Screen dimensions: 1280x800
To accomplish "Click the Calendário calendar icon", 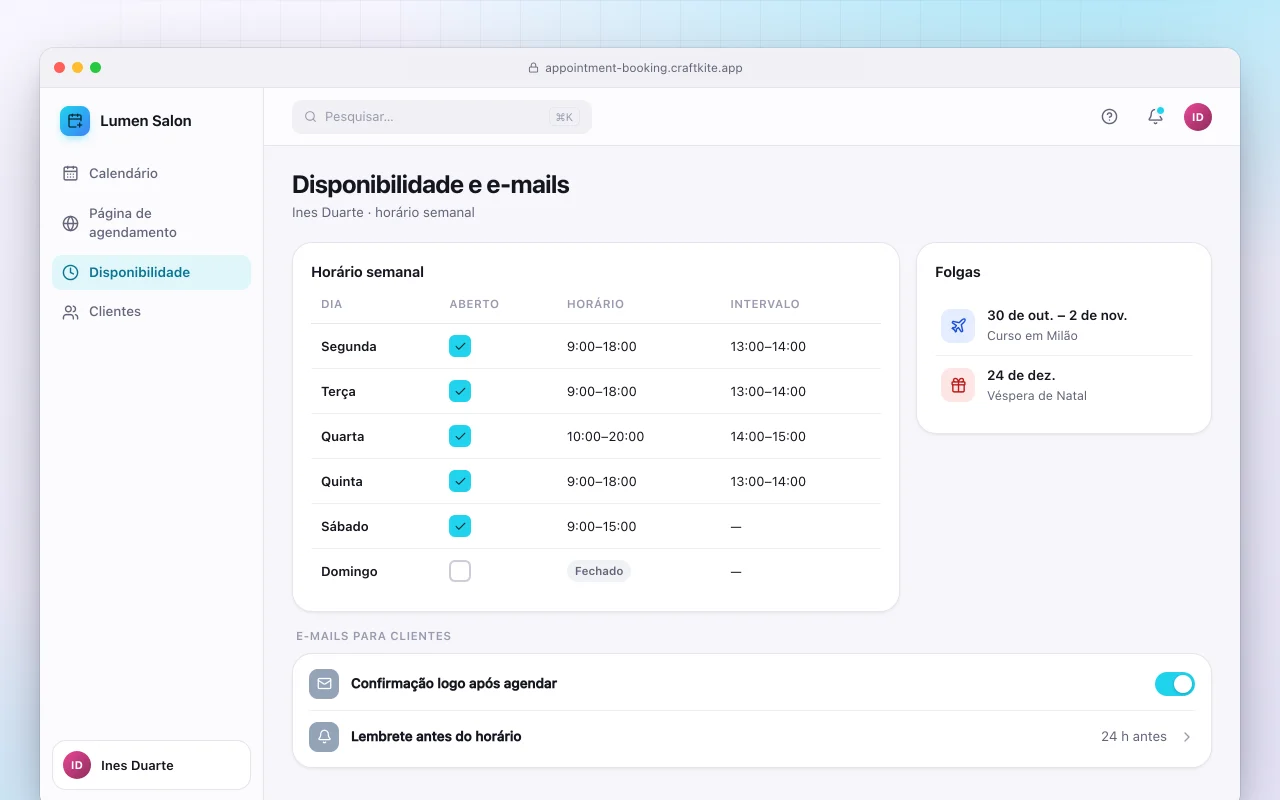I will pyautogui.click(x=70, y=173).
